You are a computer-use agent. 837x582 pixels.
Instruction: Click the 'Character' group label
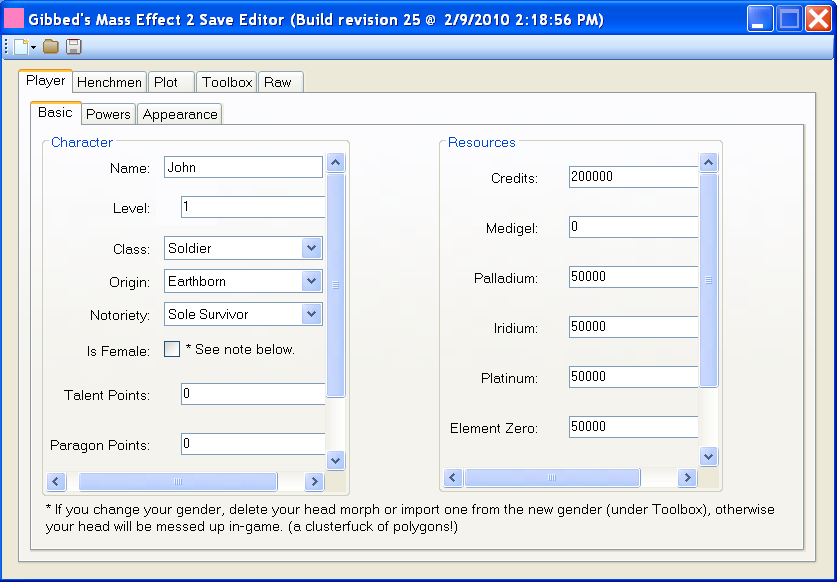[x=82, y=142]
